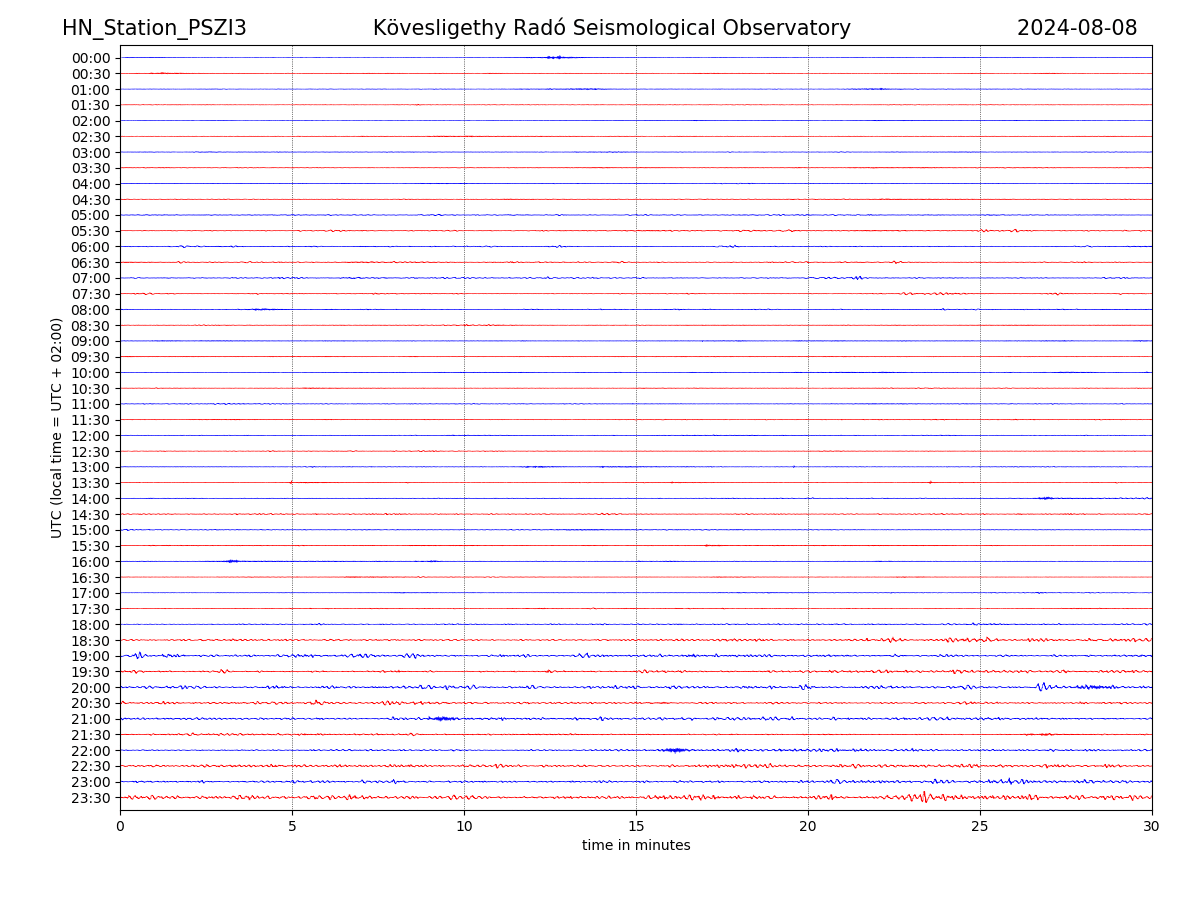Click the "time in minutes" axis title

tap(636, 846)
